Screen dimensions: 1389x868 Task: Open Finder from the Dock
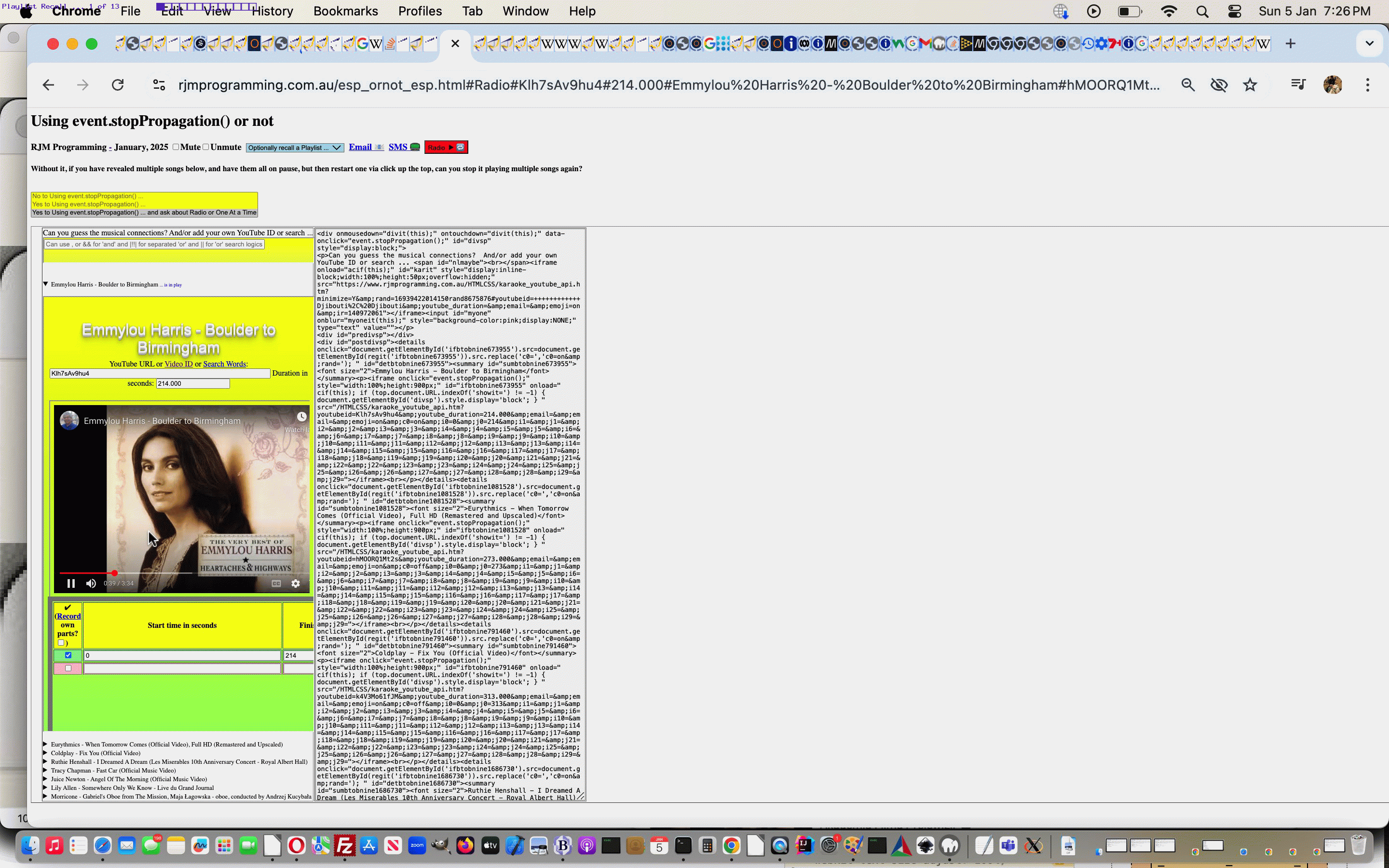[30, 846]
